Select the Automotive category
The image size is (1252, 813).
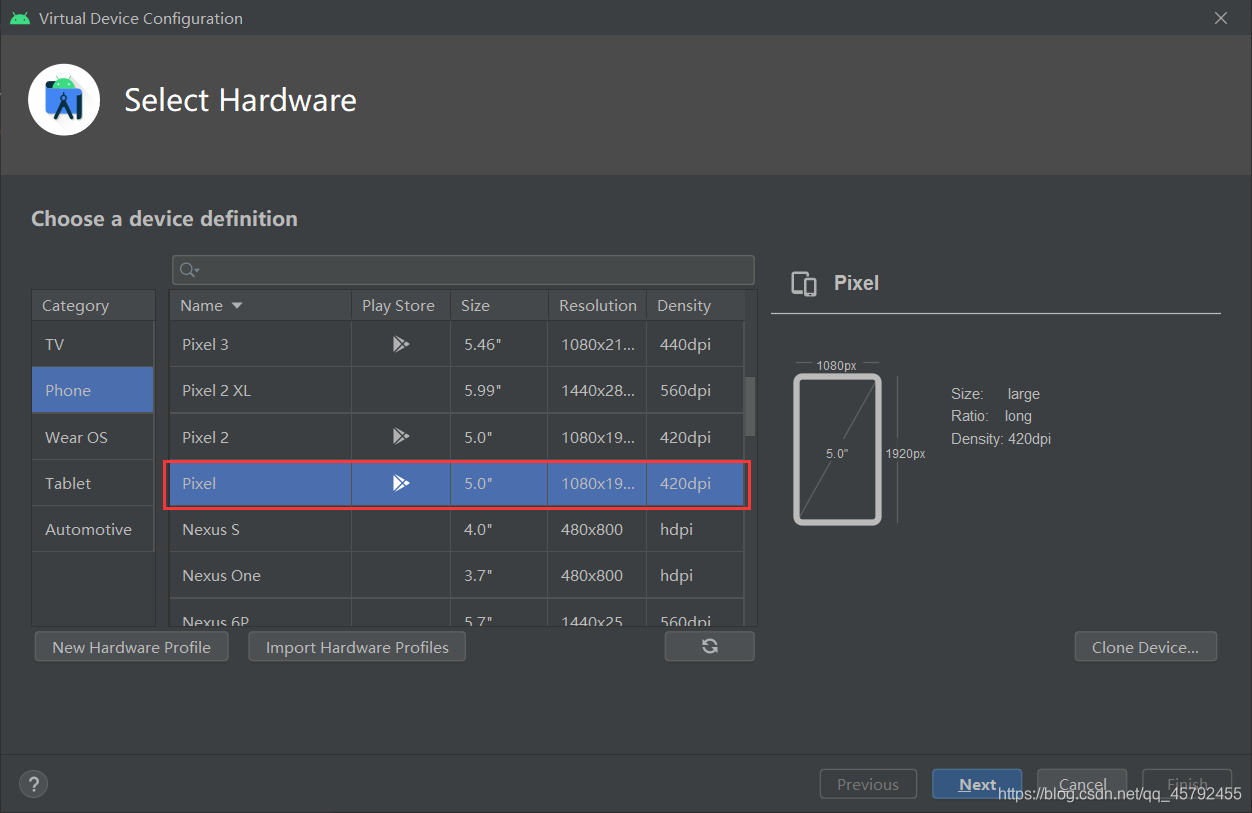pyautogui.click(x=93, y=529)
